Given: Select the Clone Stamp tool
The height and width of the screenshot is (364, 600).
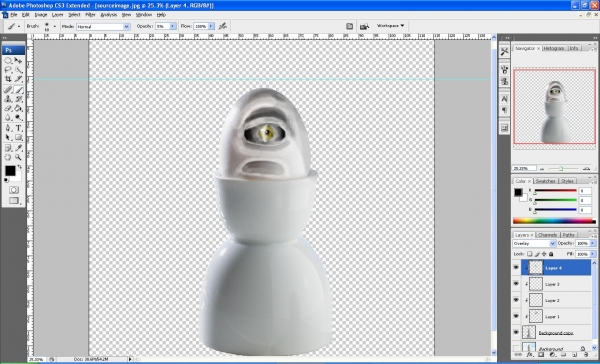Looking at the screenshot, I should (x=8, y=99).
